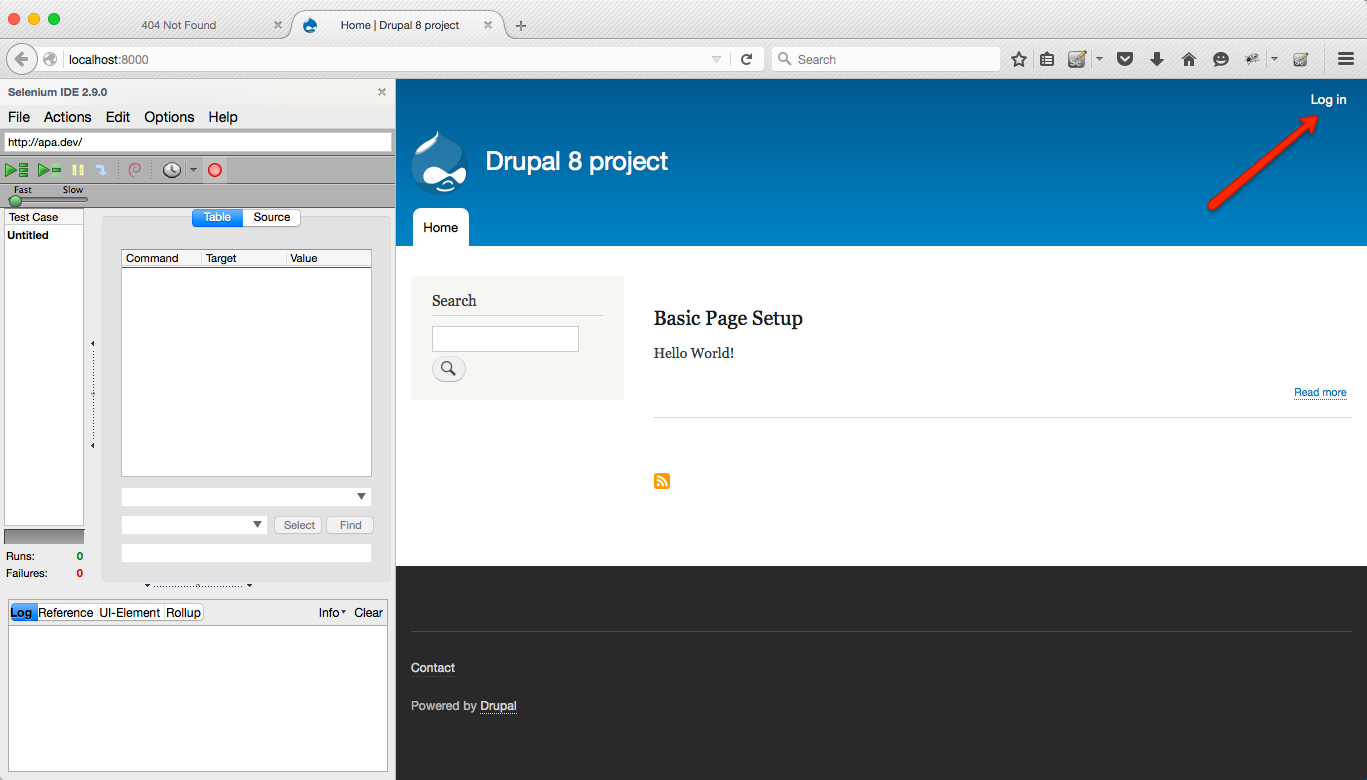
Task: Open the URL history dropdown arrow
Action: click(x=716, y=59)
